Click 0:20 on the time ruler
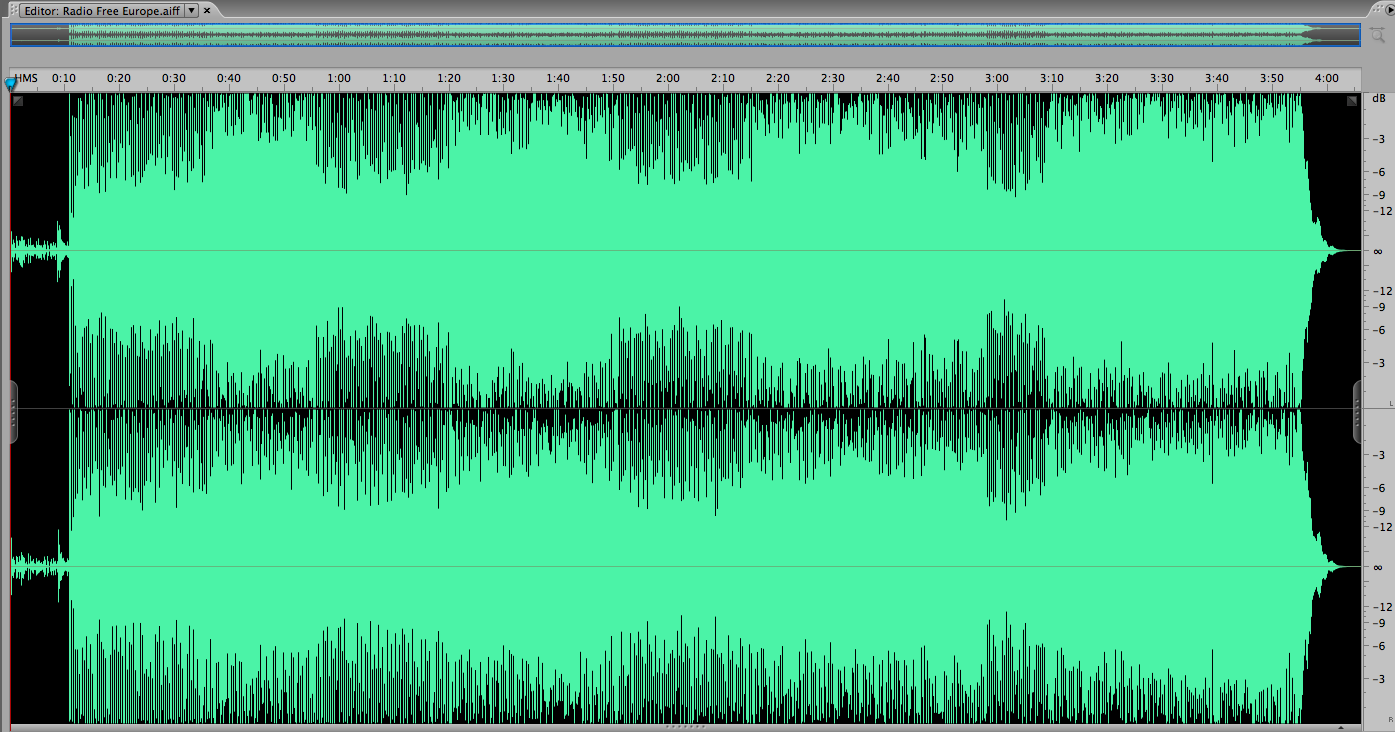Screen dimensions: 1395x732 point(119,78)
